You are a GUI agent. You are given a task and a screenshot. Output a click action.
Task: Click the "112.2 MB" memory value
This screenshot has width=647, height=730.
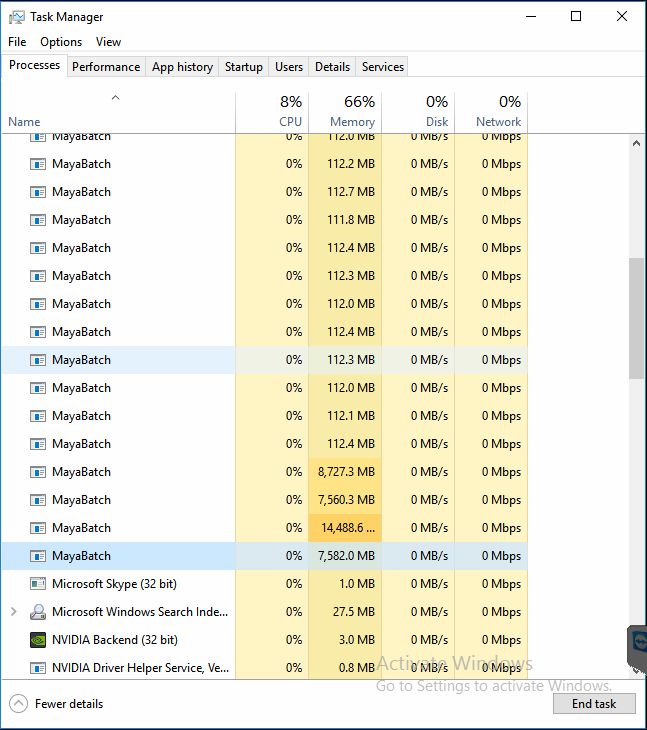(351, 164)
